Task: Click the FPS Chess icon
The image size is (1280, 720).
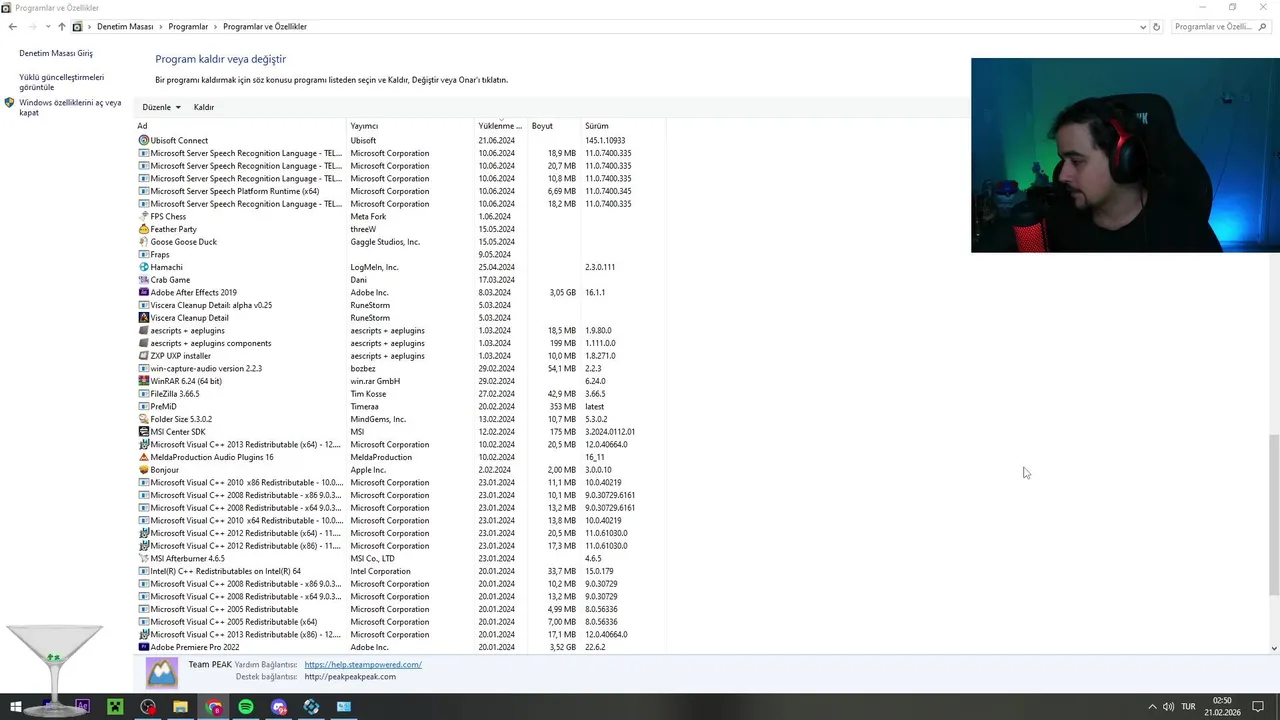Action: [x=143, y=217]
